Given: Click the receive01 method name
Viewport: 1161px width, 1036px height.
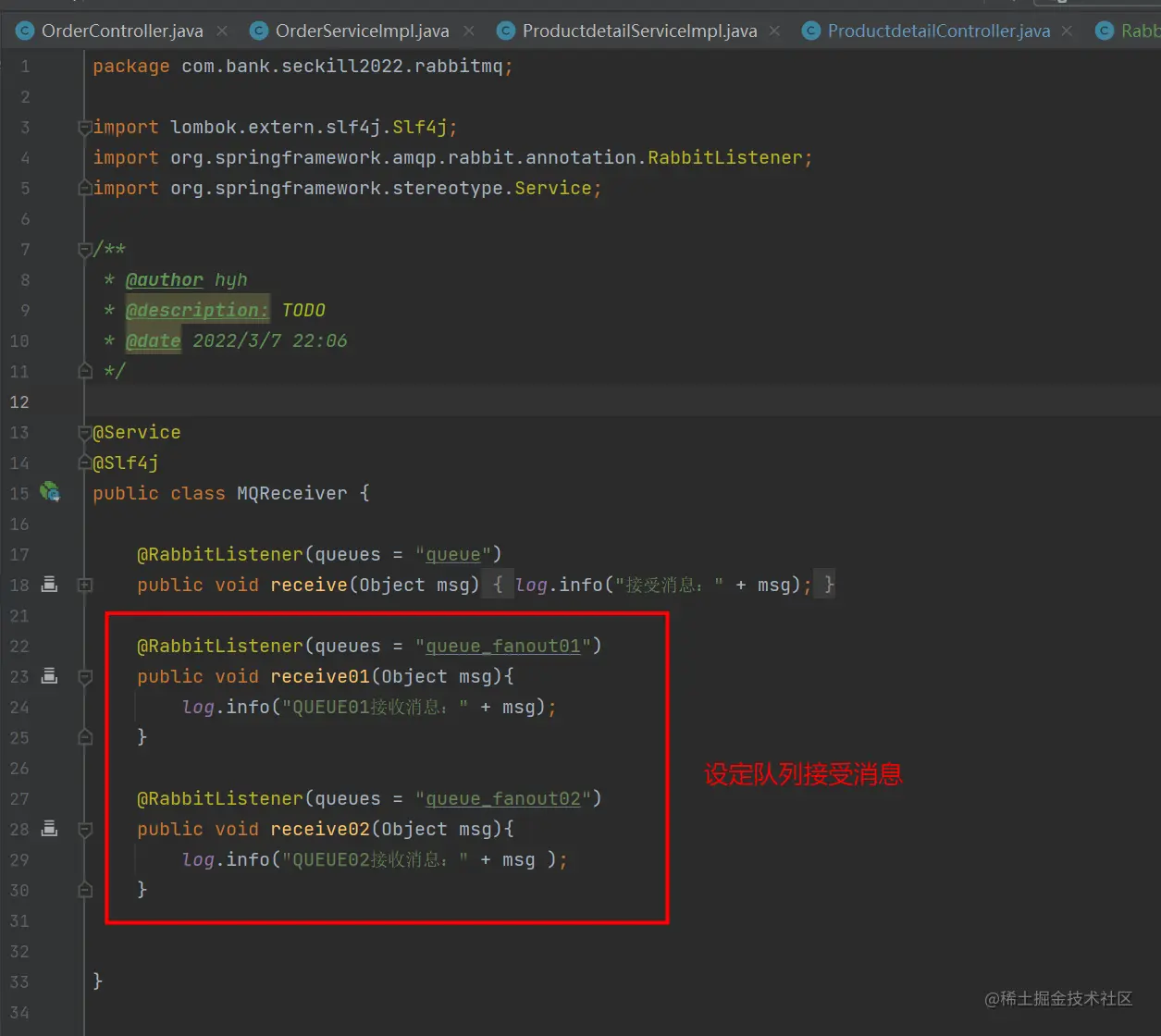Looking at the screenshot, I should (320, 676).
